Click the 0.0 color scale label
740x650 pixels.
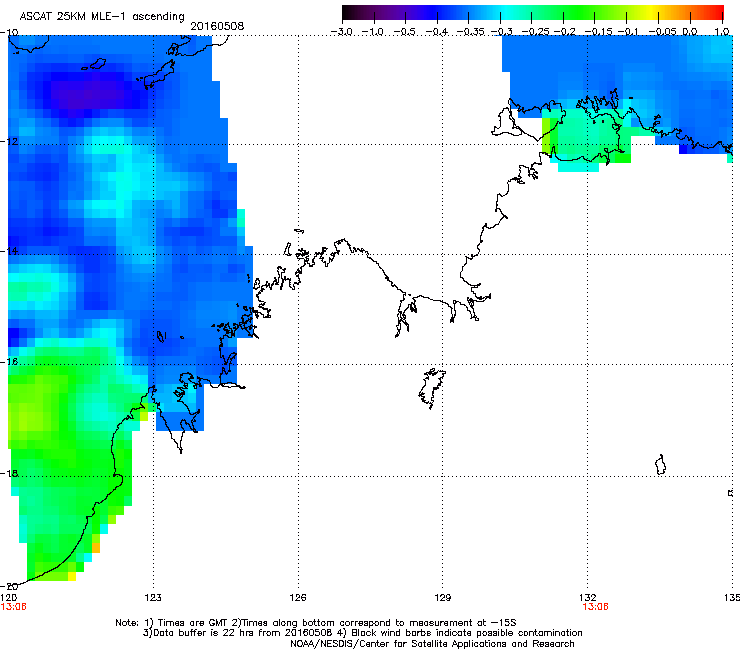coord(690,32)
